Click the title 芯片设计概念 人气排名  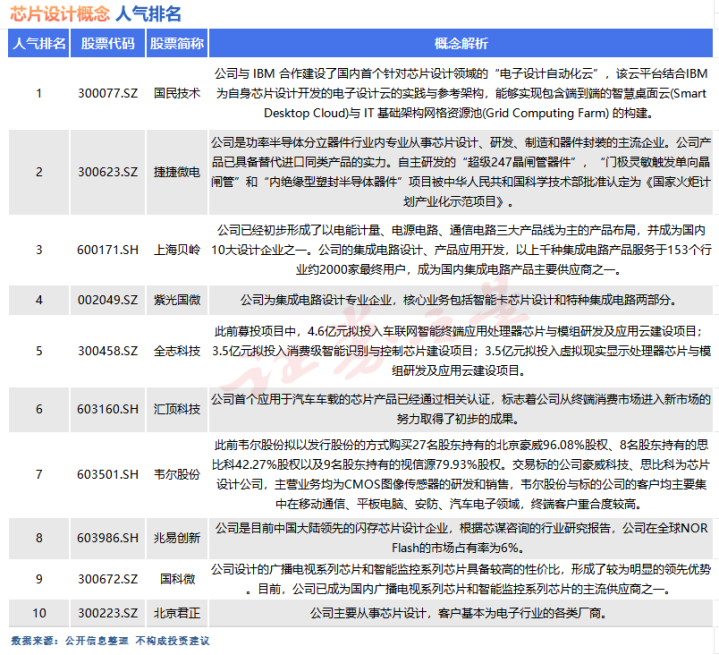(x=95, y=14)
